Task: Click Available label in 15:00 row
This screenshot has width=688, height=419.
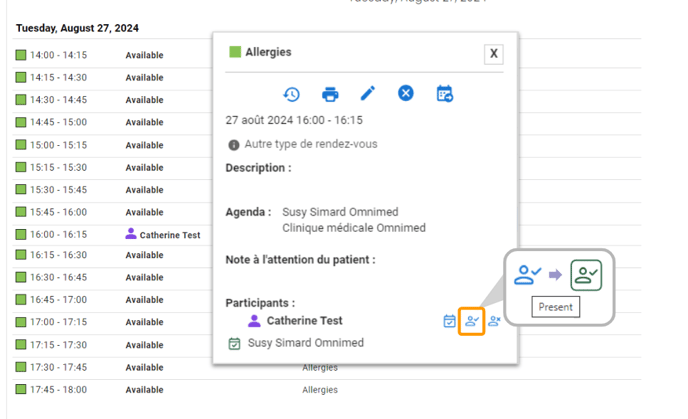Action: 144,145
